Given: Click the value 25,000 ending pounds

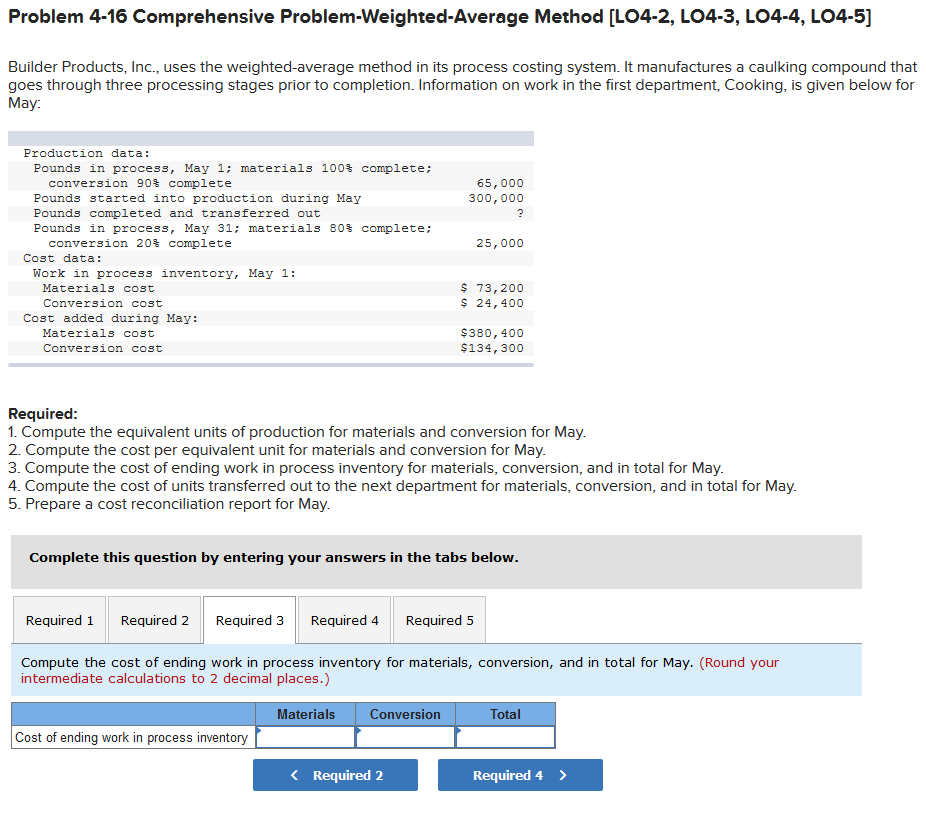Looking at the screenshot, I should 500,243.
